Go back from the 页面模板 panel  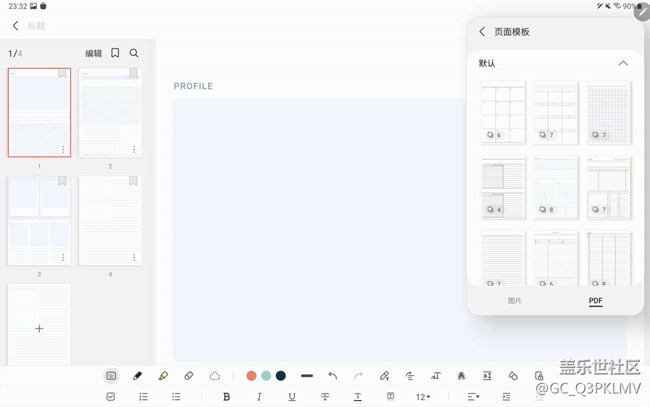click(x=482, y=32)
